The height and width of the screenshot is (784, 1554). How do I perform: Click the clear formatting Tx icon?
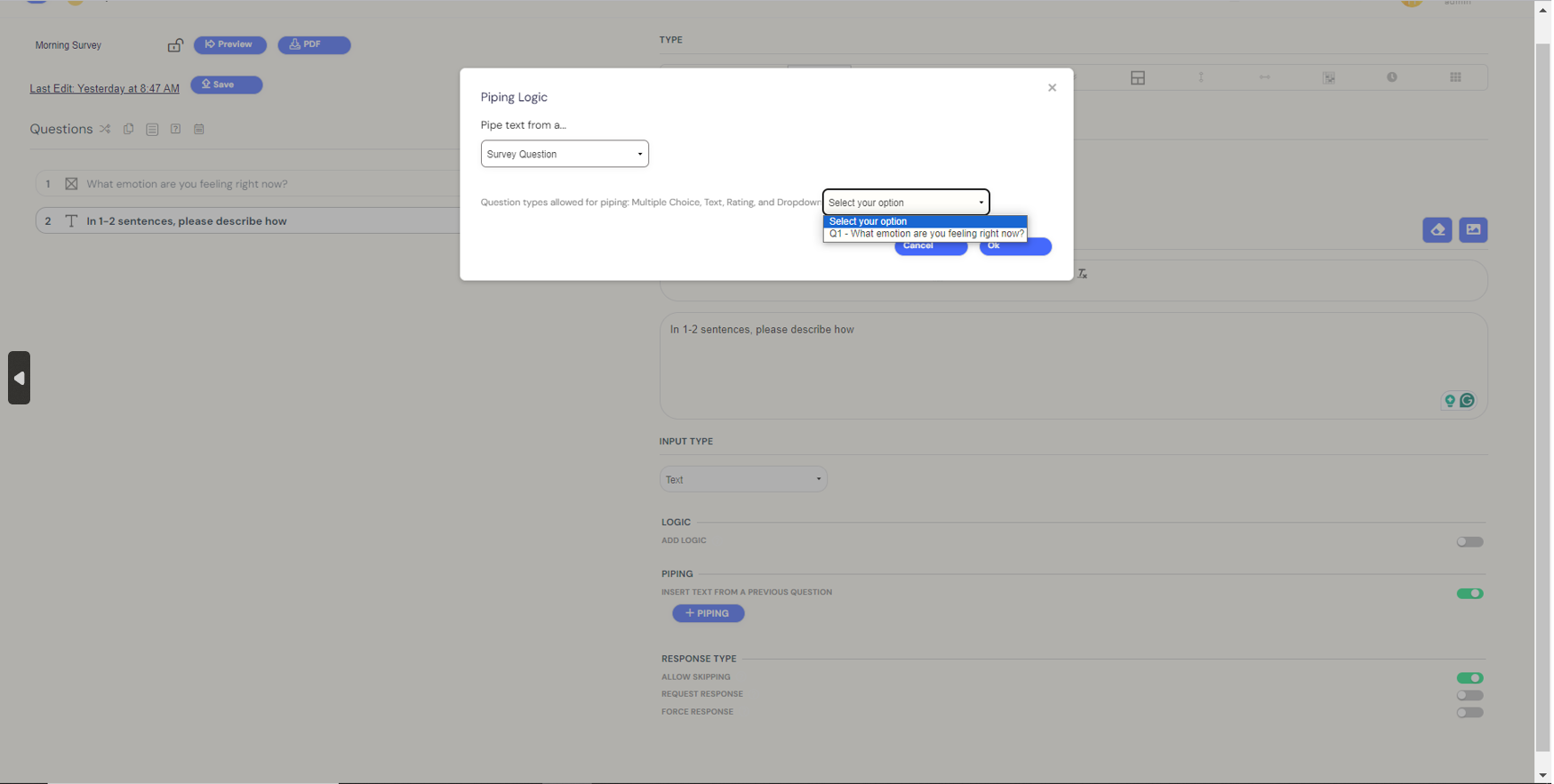click(1082, 274)
